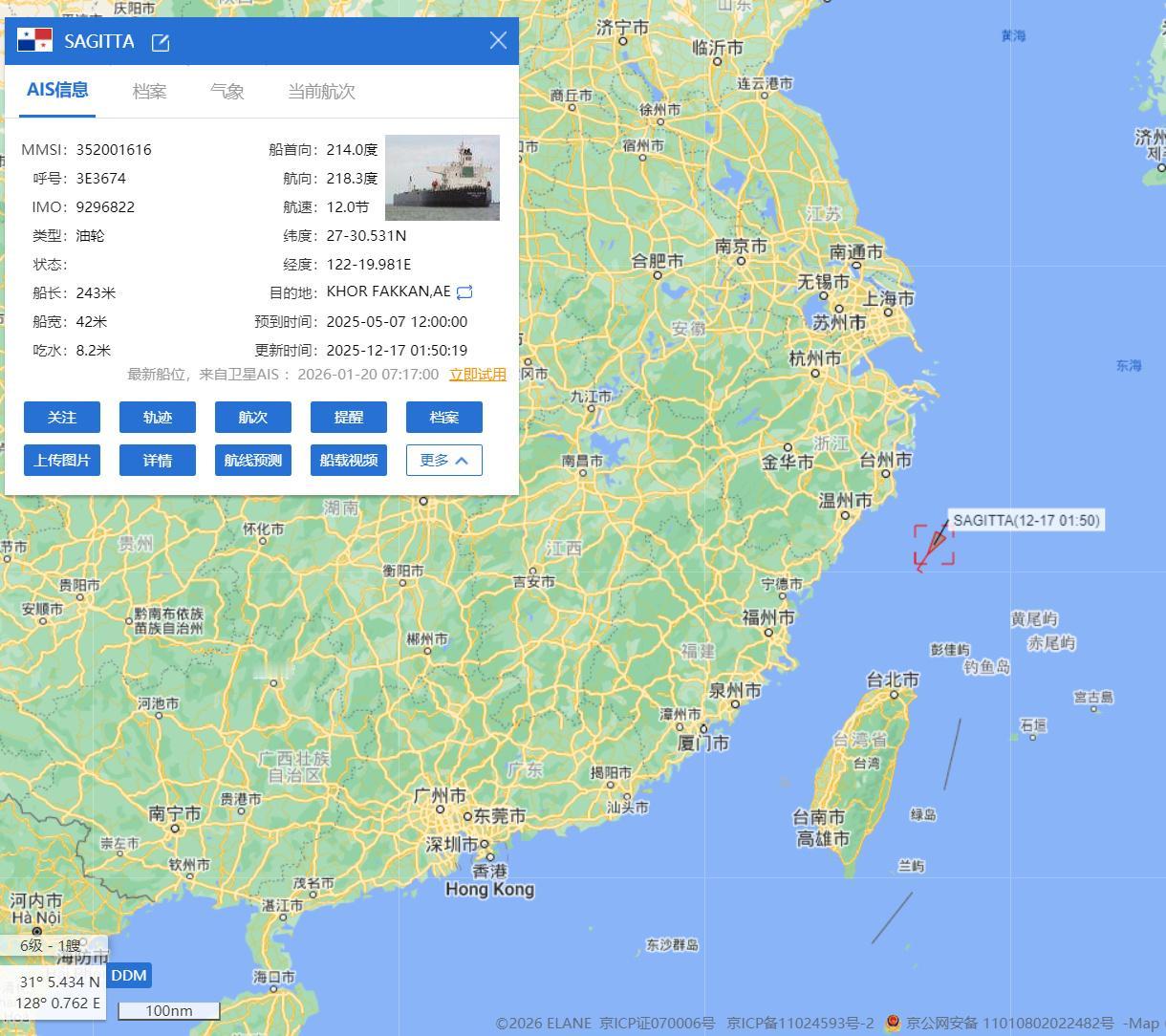Click the MMSI value 352001616
This screenshot has width=1166, height=1036.
(114, 150)
